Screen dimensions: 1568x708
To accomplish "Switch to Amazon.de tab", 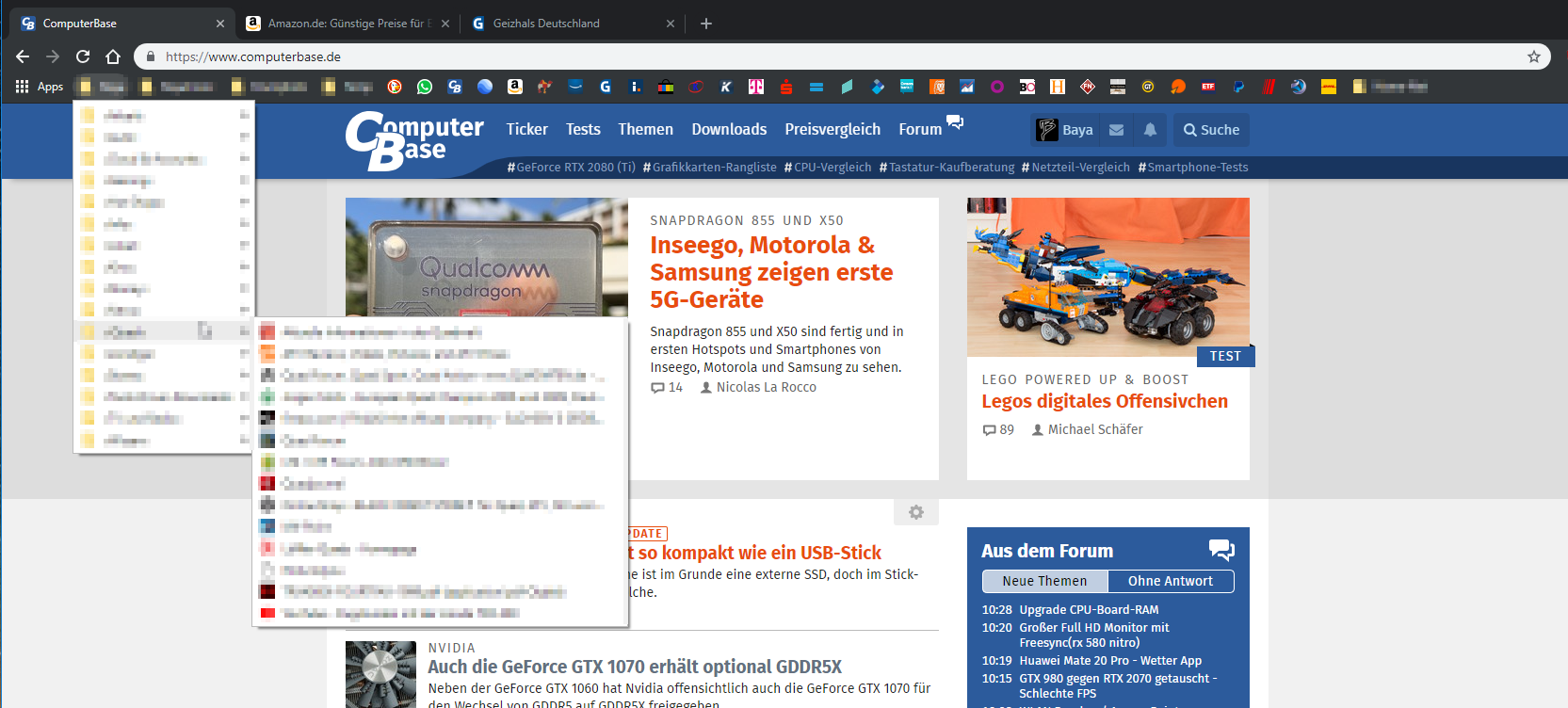I will click(x=346, y=24).
